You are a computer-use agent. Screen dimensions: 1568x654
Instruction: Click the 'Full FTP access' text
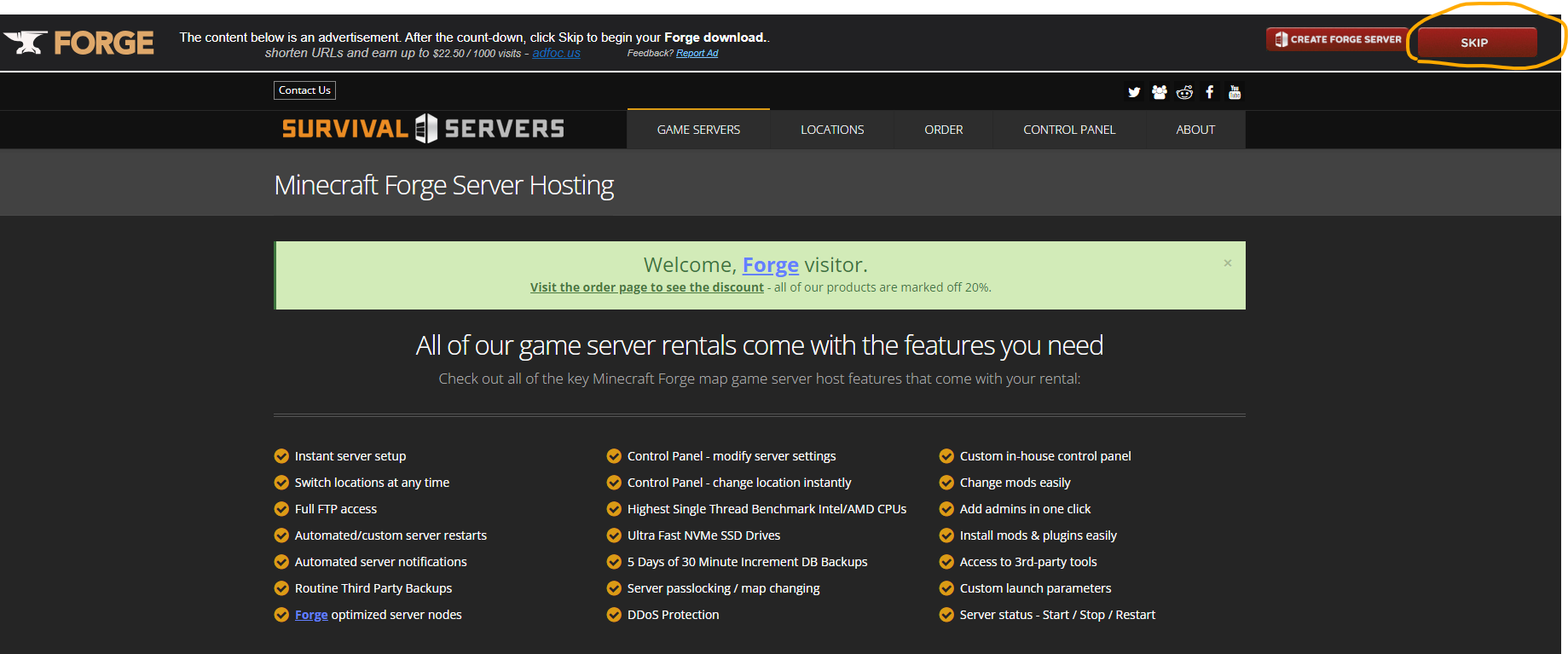pos(336,509)
